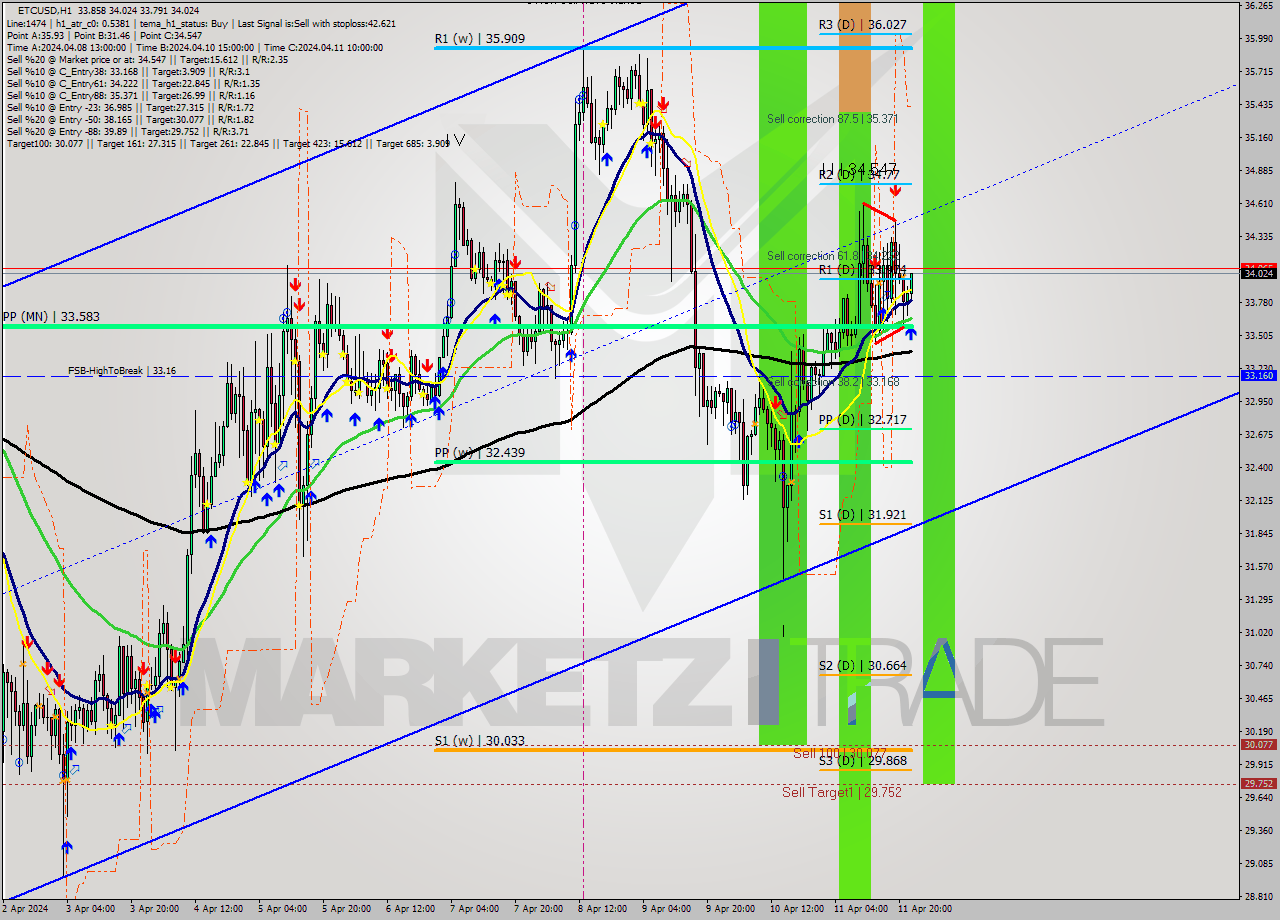Click the 'S2 (D) | 30.664' label

tap(863, 666)
